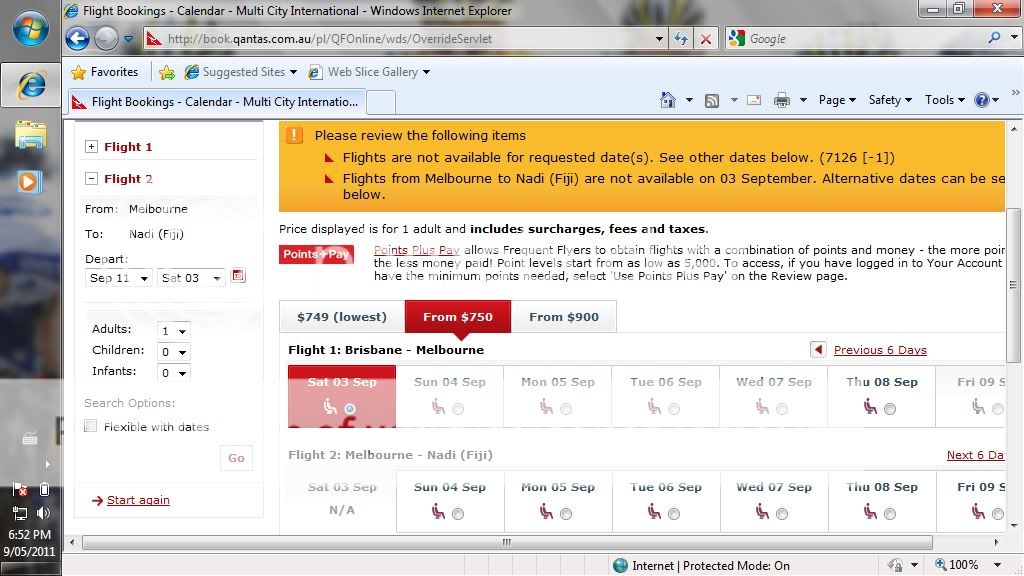Open Windows Media Player taskbar icon
The width and height of the screenshot is (1024, 576).
coord(29,181)
